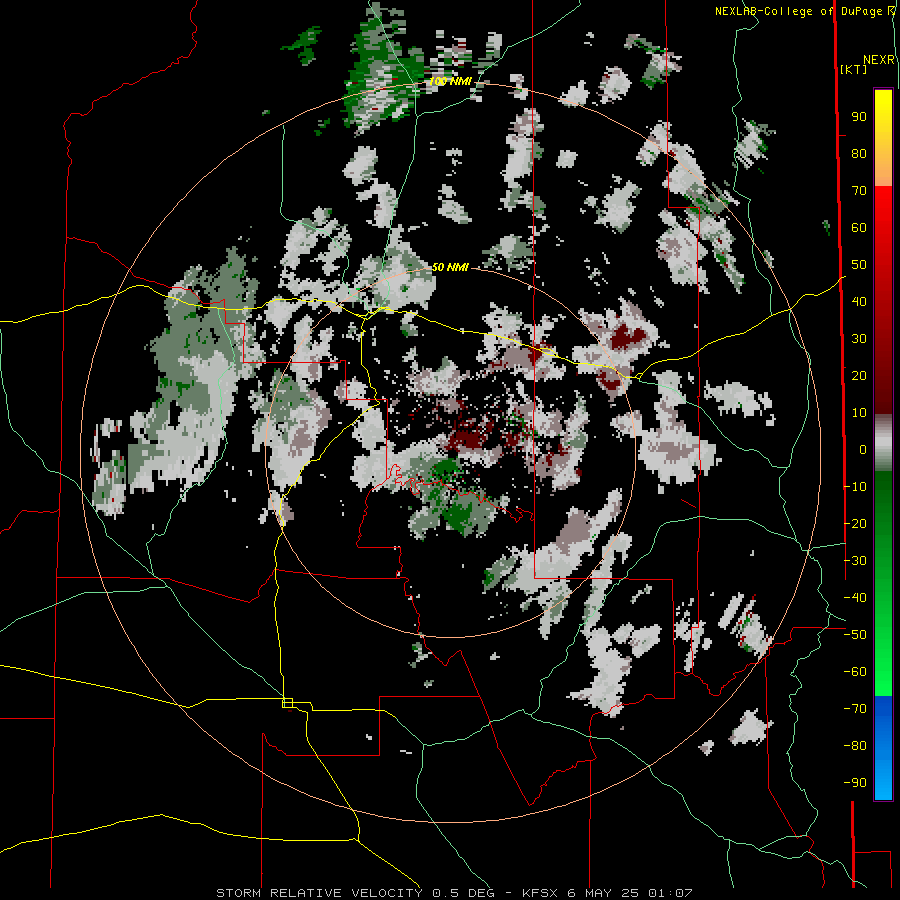Click the positive 70 scale label
This screenshot has width=900, height=900.
(x=859, y=191)
